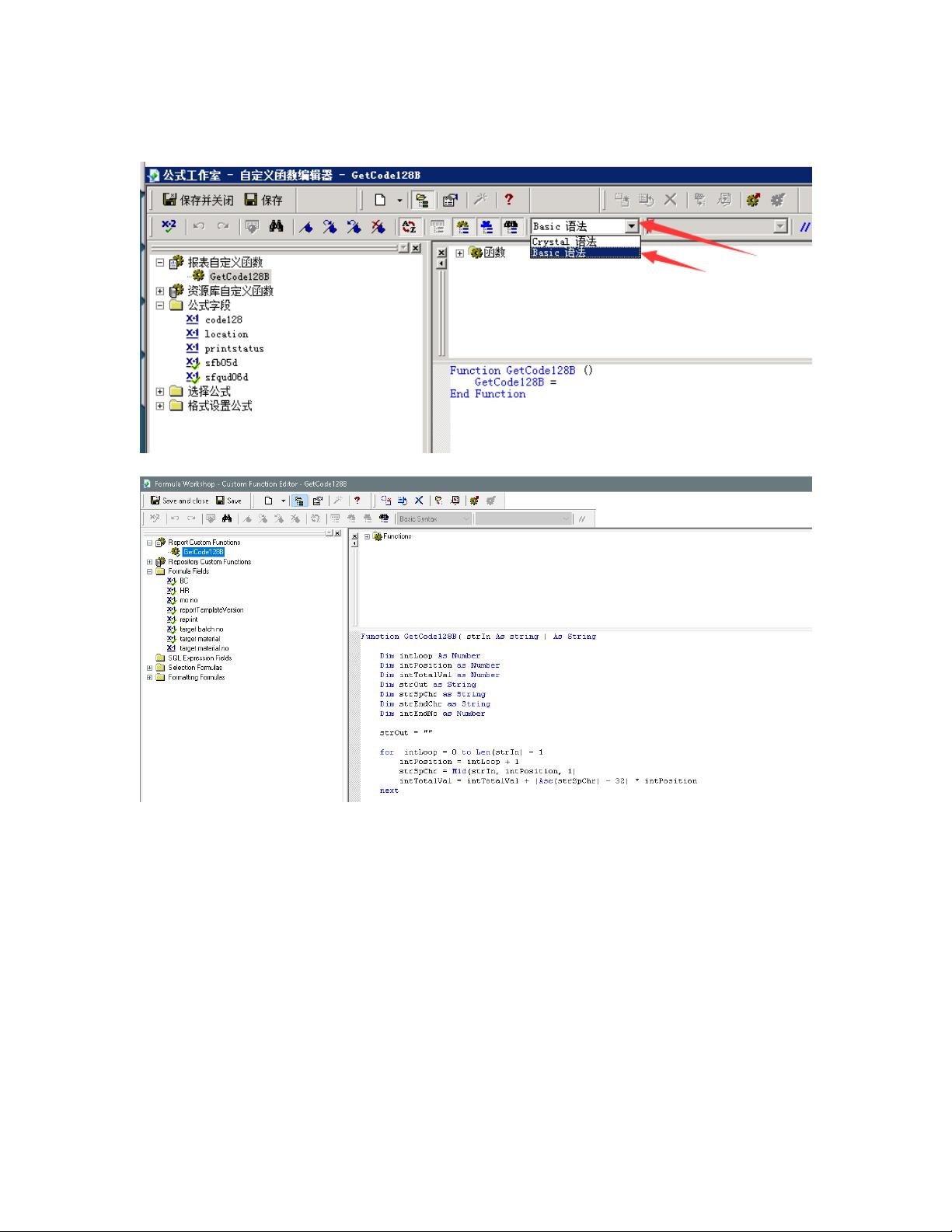Click AZ sort trees icon, Chinese window
952x1232 pixels.
click(409, 227)
